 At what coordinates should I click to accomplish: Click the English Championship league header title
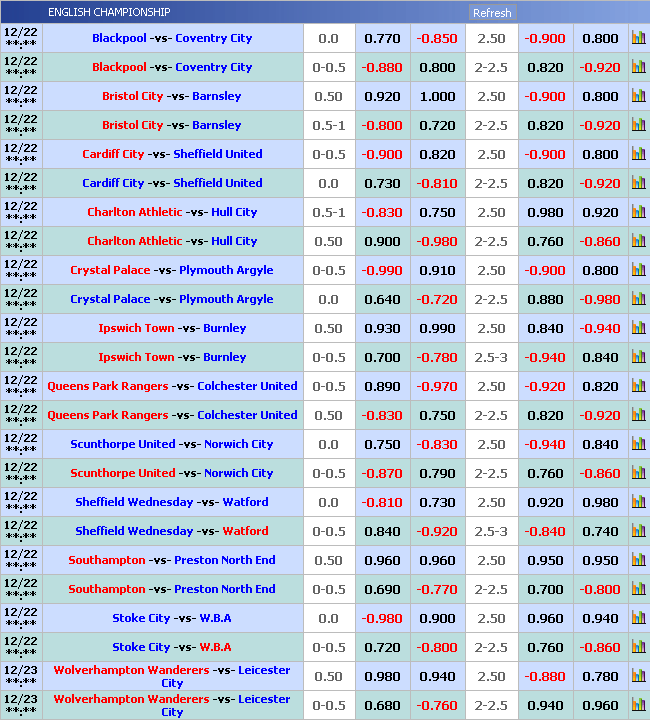[109, 13]
